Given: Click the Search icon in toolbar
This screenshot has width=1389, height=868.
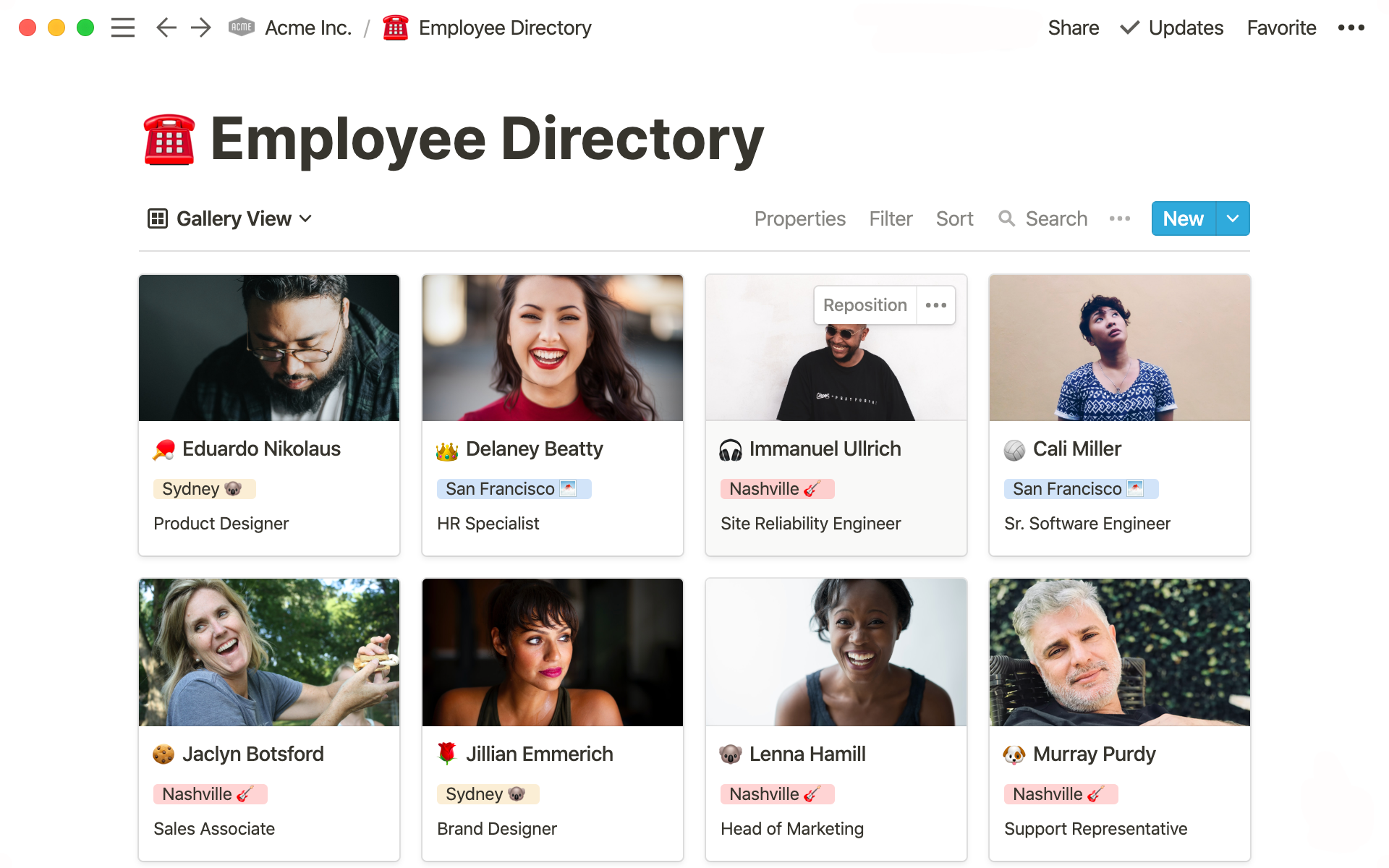Looking at the screenshot, I should point(1006,218).
